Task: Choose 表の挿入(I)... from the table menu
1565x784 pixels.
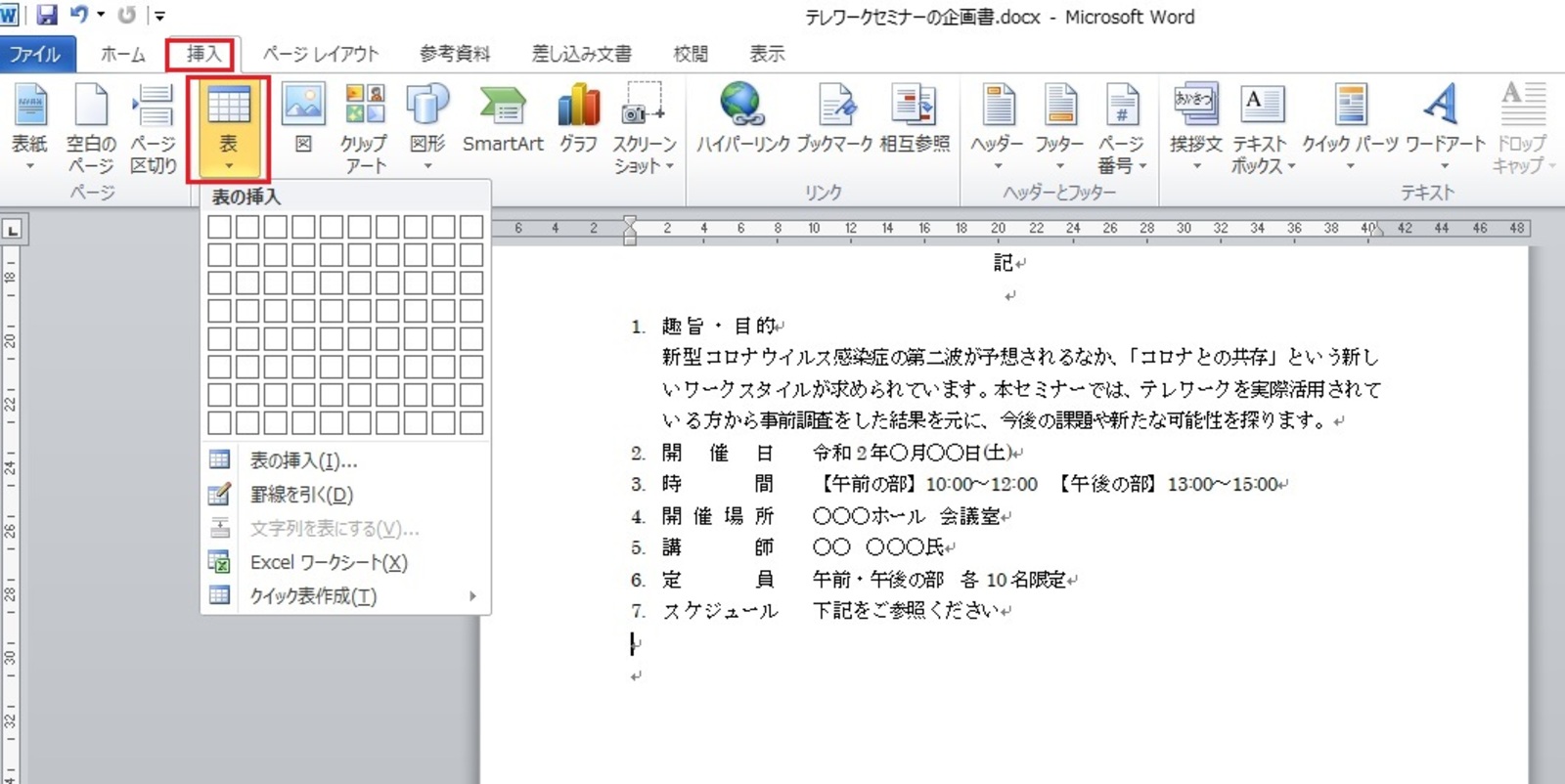Action: coord(303,460)
